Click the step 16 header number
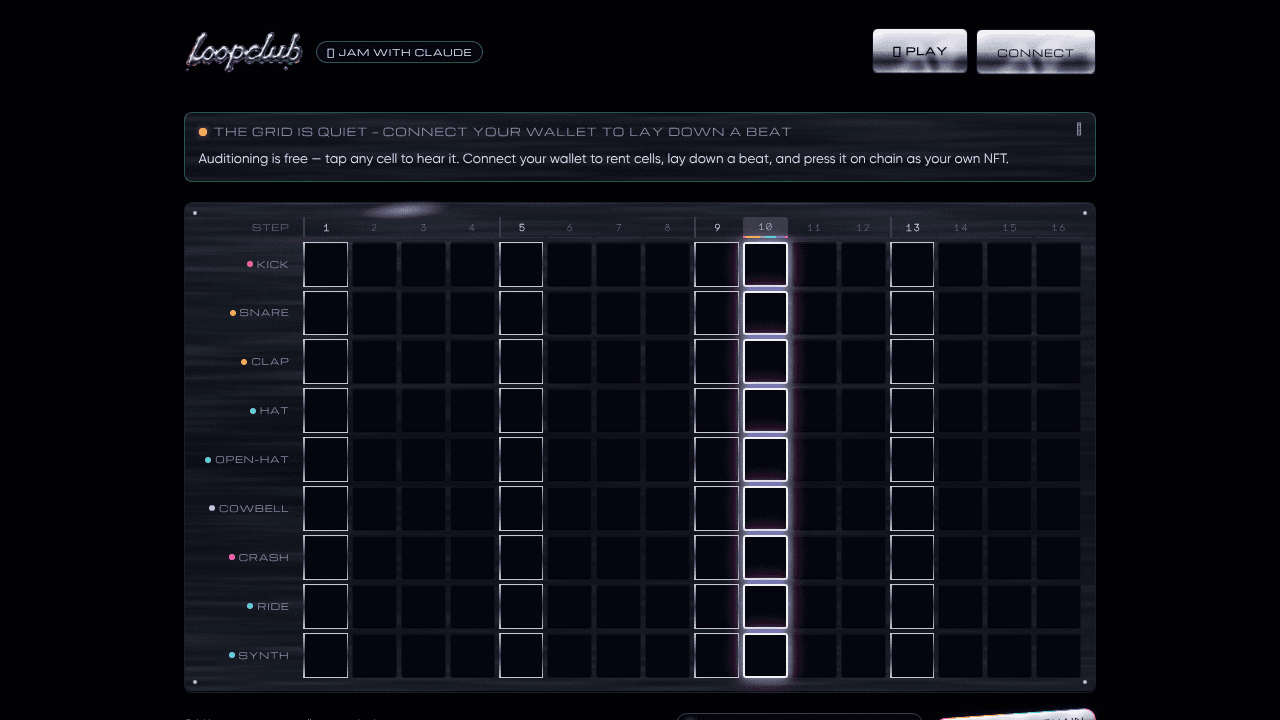 click(1058, 228)
